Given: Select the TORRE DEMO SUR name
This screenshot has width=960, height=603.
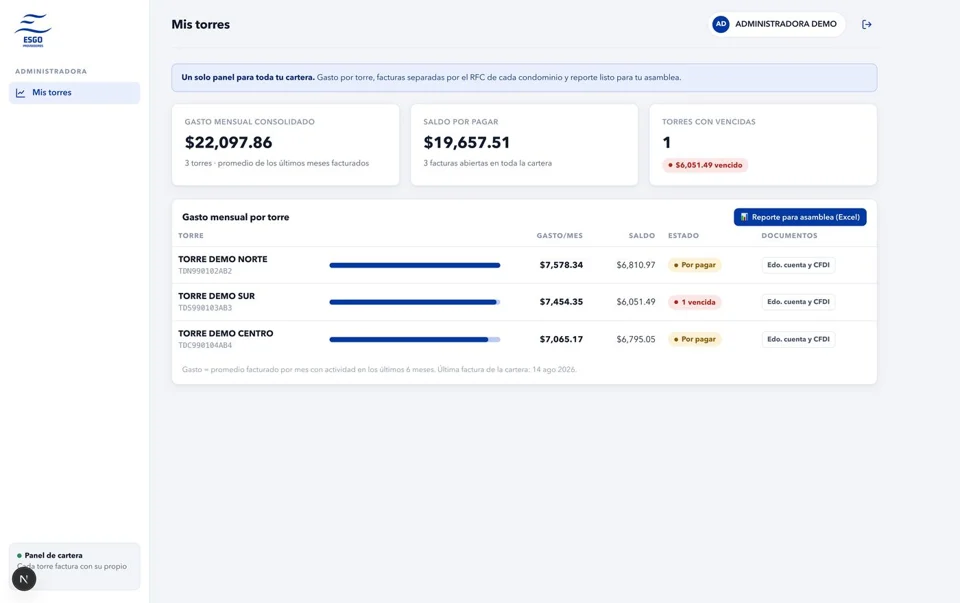Looking at the screenshot, I should point(216,296).
